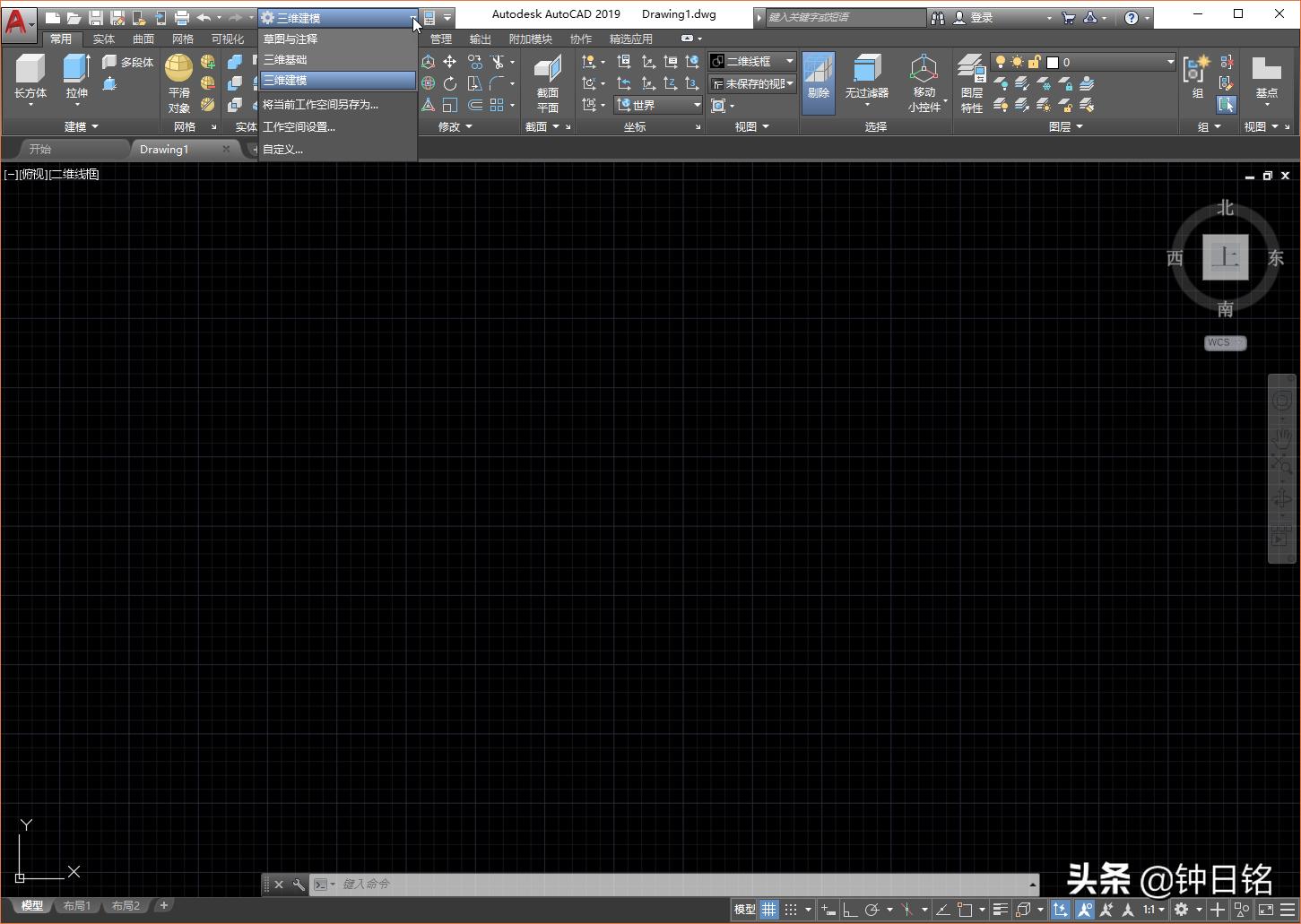Toggle snap mode dots in status bar
1301x924 pixels.
791,910
